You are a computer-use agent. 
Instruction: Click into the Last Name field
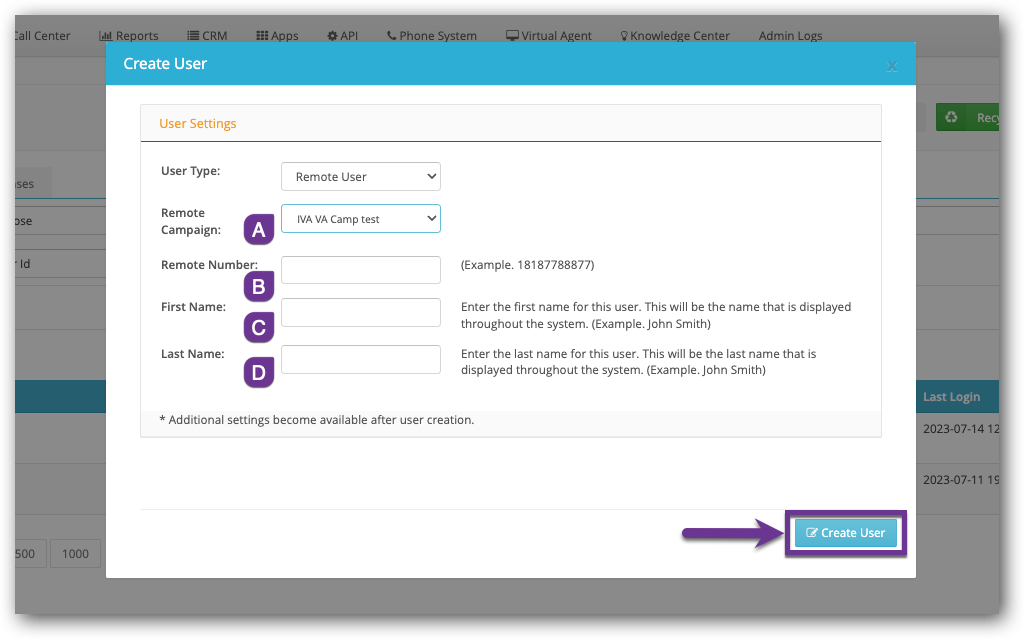pos(360,359)
